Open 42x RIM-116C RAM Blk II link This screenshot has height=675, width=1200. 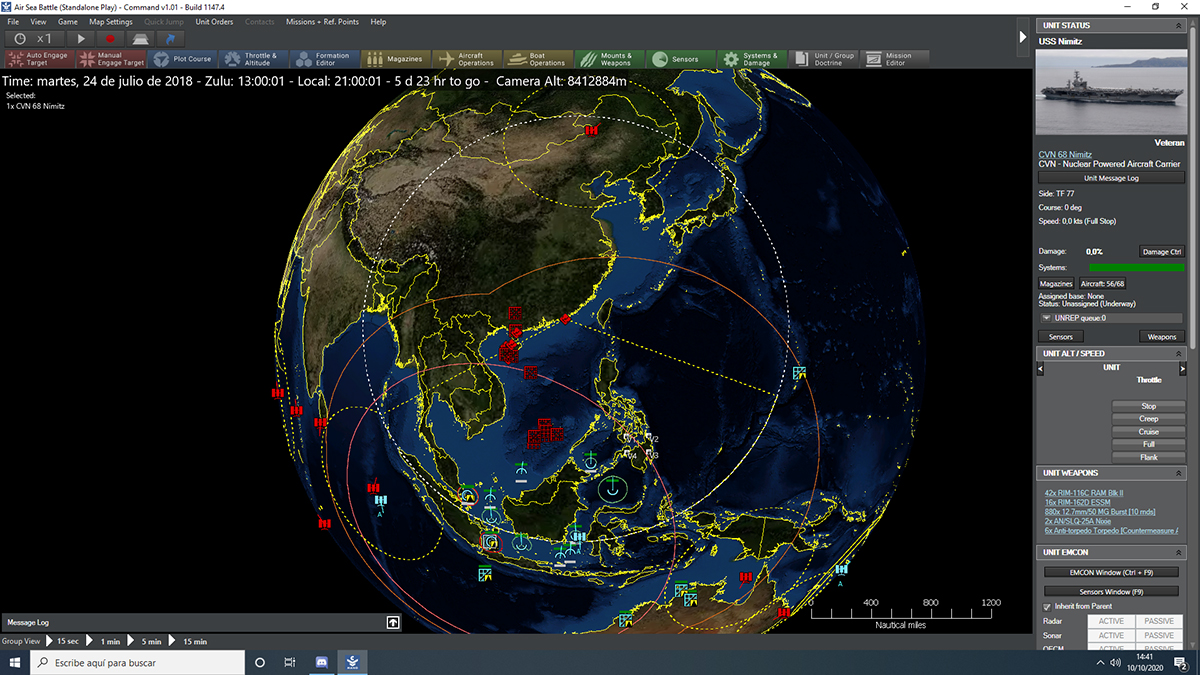[x=1084, y=493]
